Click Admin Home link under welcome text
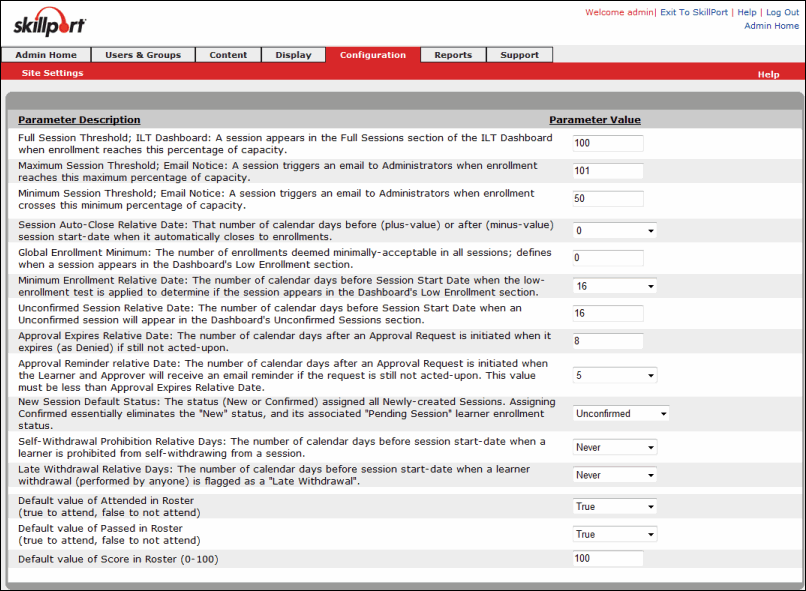The width and height of the screenshot is (806, 591). tap(771, 26)
